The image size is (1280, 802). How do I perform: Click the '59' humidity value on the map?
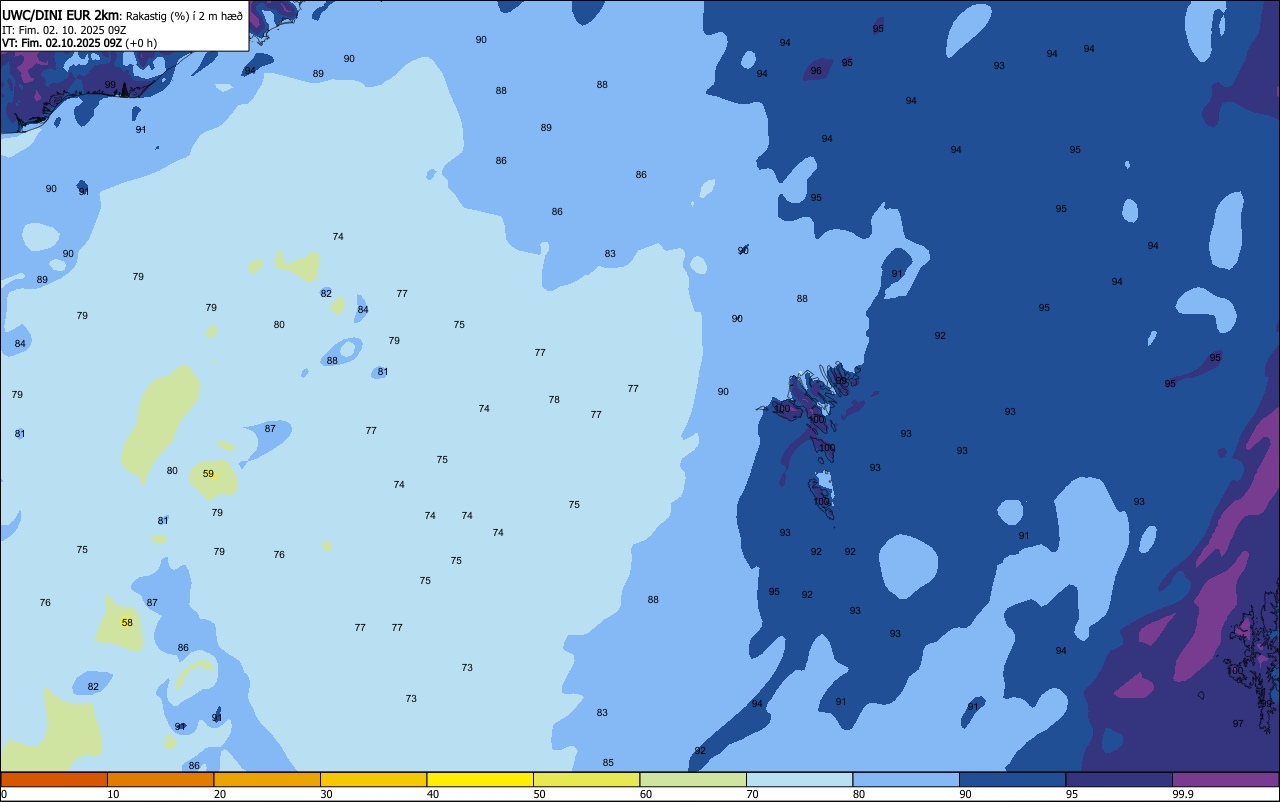pyautogui.click(x=208, y=474)
